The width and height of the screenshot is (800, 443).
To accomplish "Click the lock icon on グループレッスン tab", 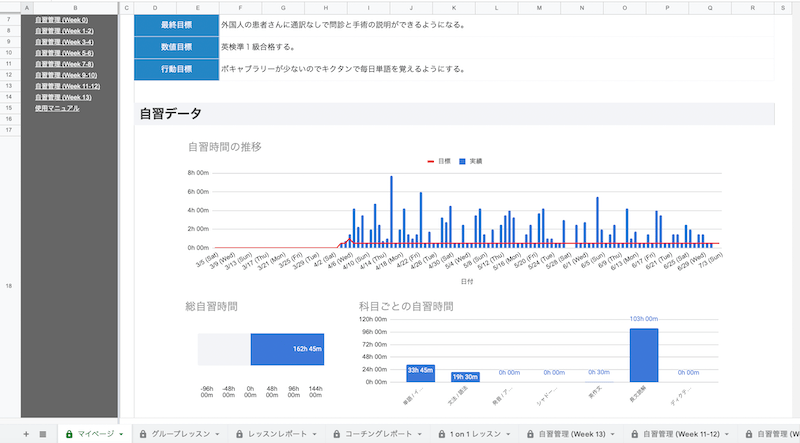I will 144,434.
